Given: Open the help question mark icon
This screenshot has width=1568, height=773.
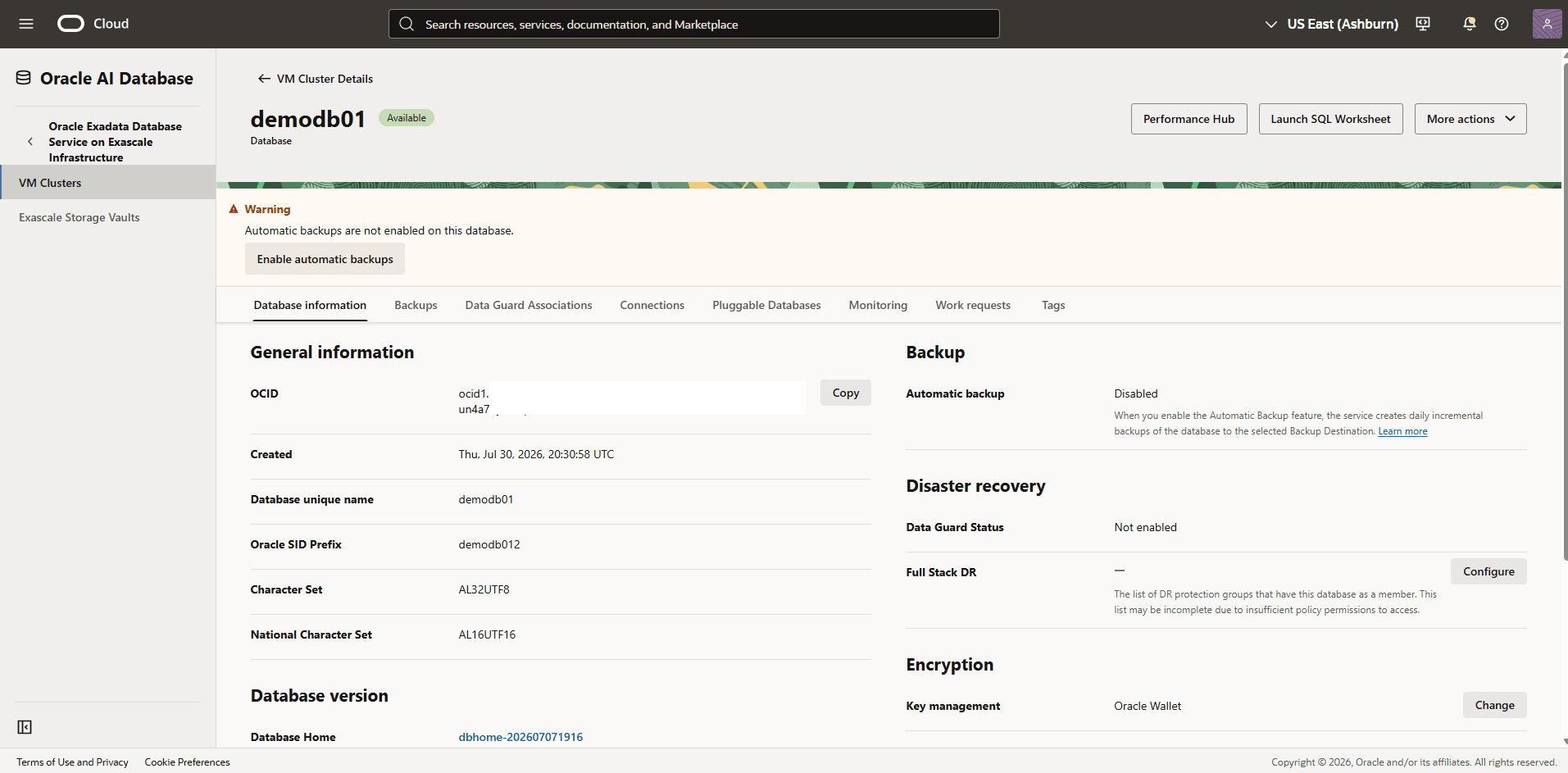Looking at the screenshot, I should (1502, 24).
